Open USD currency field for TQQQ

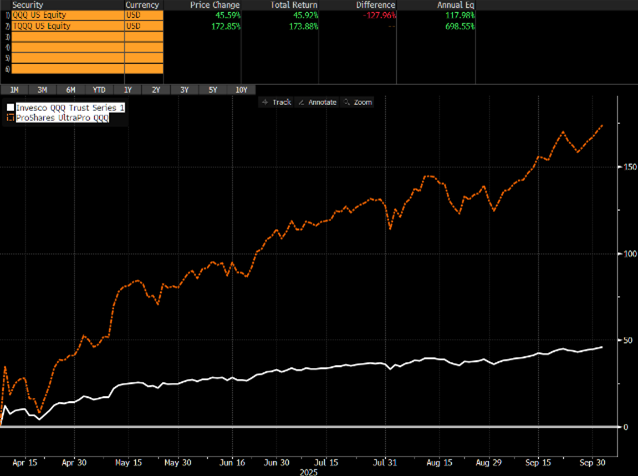tap(143, 26)
